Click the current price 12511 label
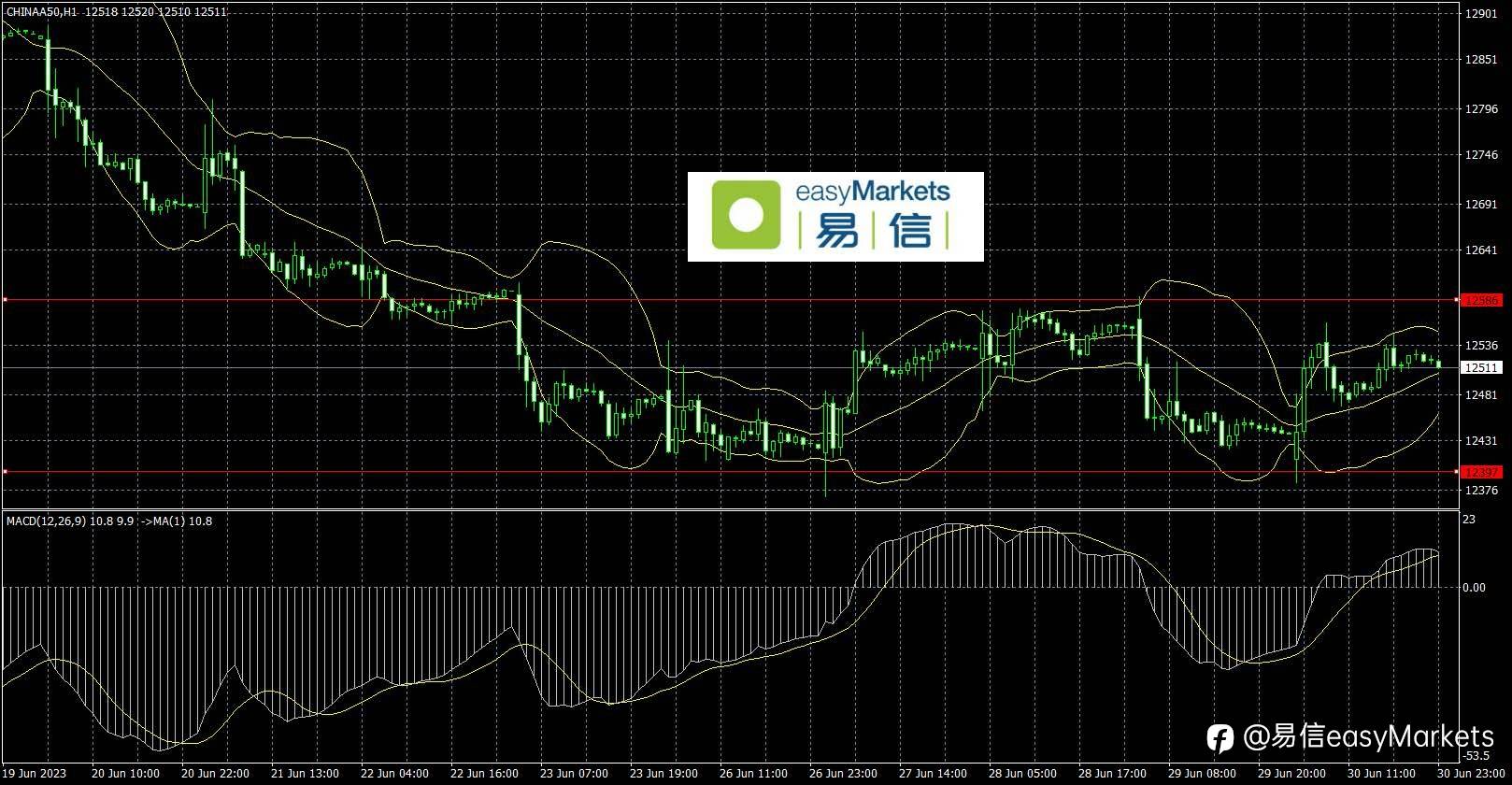 (x=1482, y=368)
